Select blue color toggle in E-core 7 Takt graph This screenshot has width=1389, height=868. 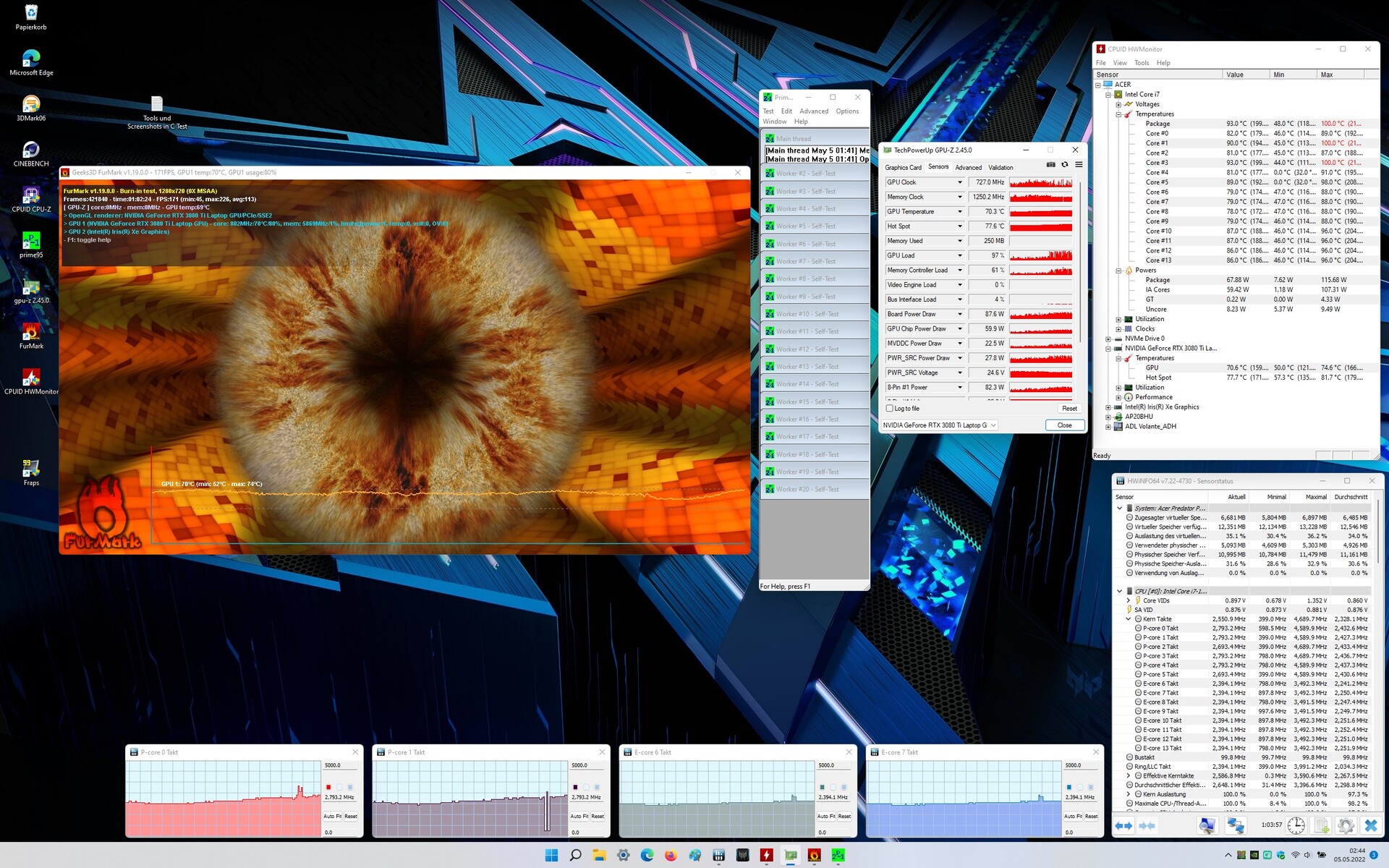pos(1069,787)
